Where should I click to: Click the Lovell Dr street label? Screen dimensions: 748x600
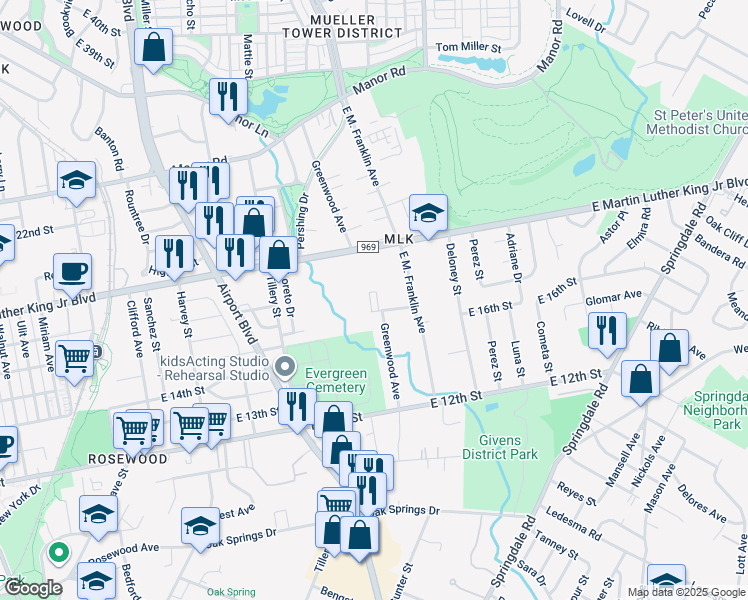coord(586,21)
